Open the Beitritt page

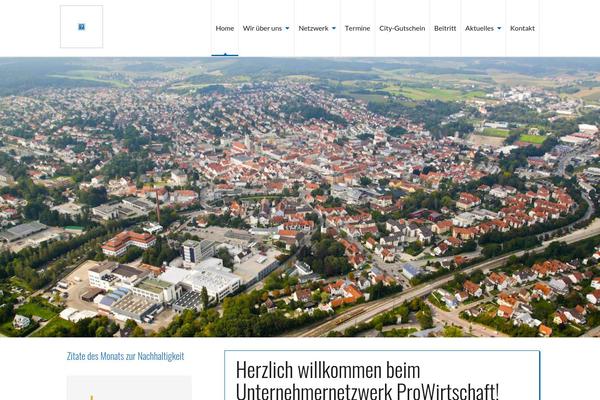point(445,28)
